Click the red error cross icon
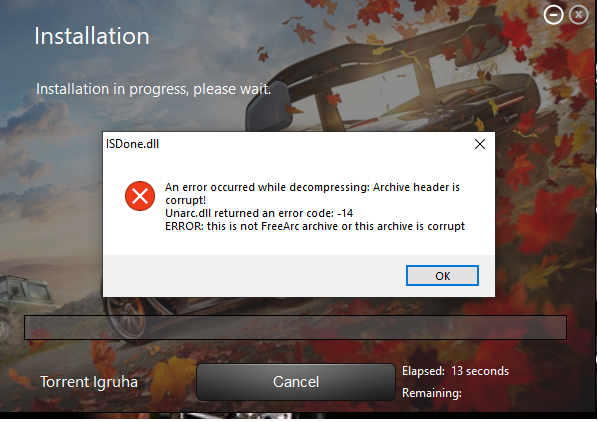This screenshot has width=598, height=422. pyautogui.click(x=140, y=196)
